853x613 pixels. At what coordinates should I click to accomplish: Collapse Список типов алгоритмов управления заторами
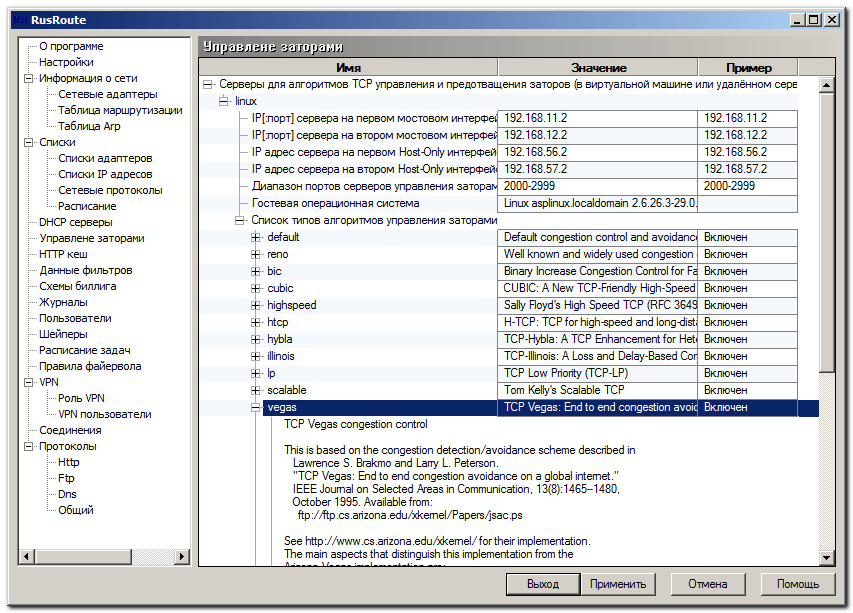click(x=239, y=220)
